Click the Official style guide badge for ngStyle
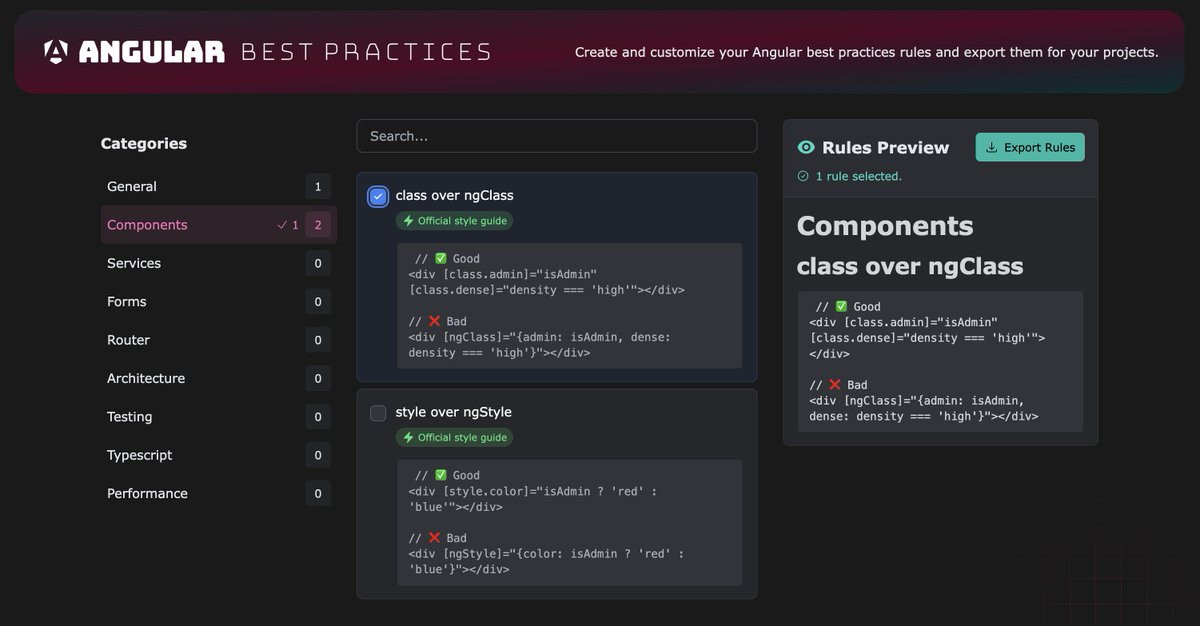Viewport: 1200px width, 626px height. 454,437
